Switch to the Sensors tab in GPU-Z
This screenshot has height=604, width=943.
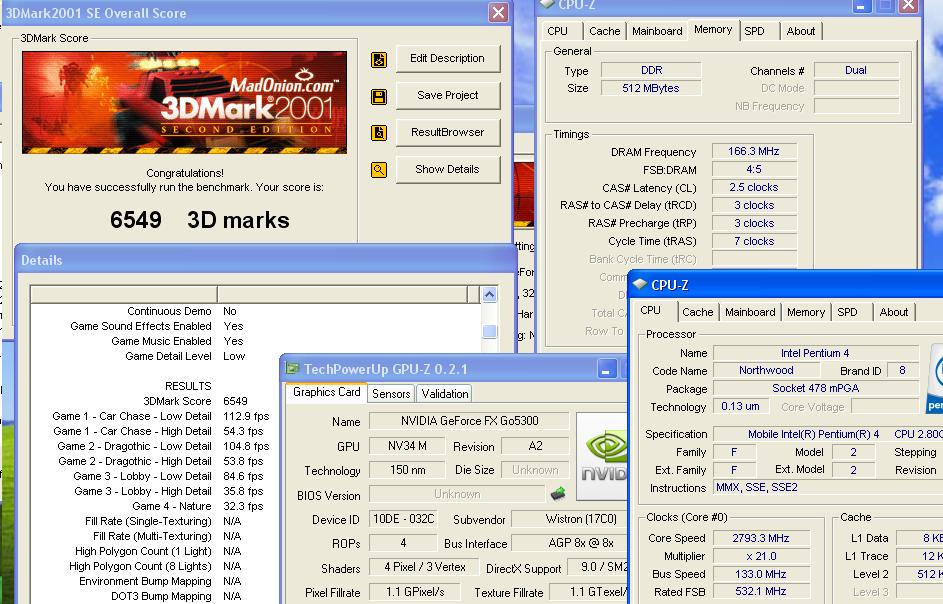pos(391,394)
